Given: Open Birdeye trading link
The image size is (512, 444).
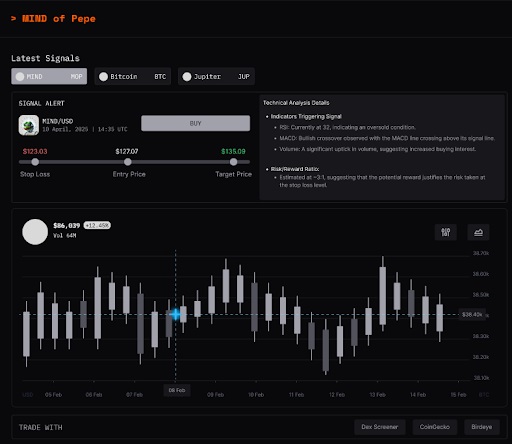Looking at the screenshot, I should [482, 427].
